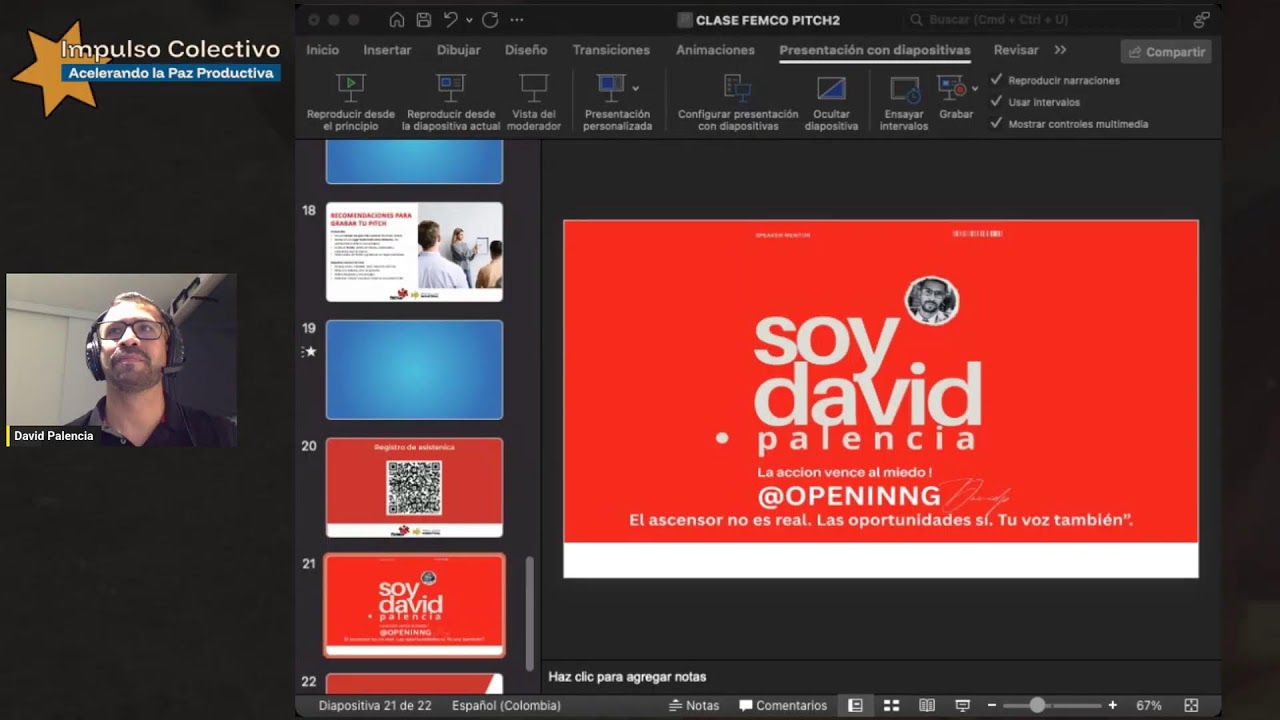Select slide 22 thumbnail
1280x720 pixels.
click(x=414, y=684)
